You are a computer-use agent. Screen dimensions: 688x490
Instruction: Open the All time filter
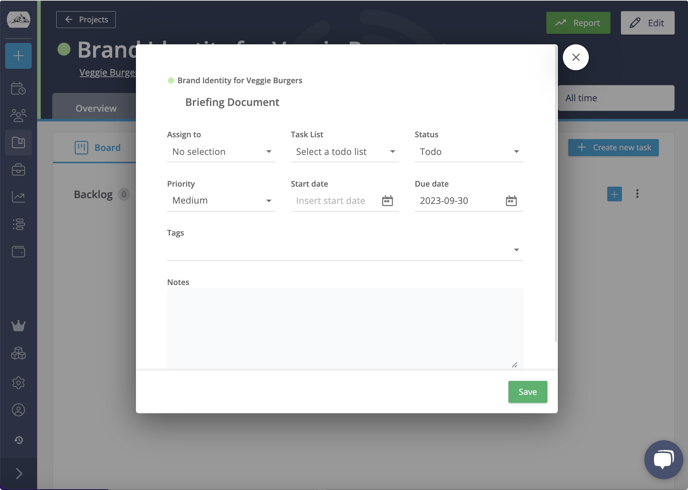point(616,98)
